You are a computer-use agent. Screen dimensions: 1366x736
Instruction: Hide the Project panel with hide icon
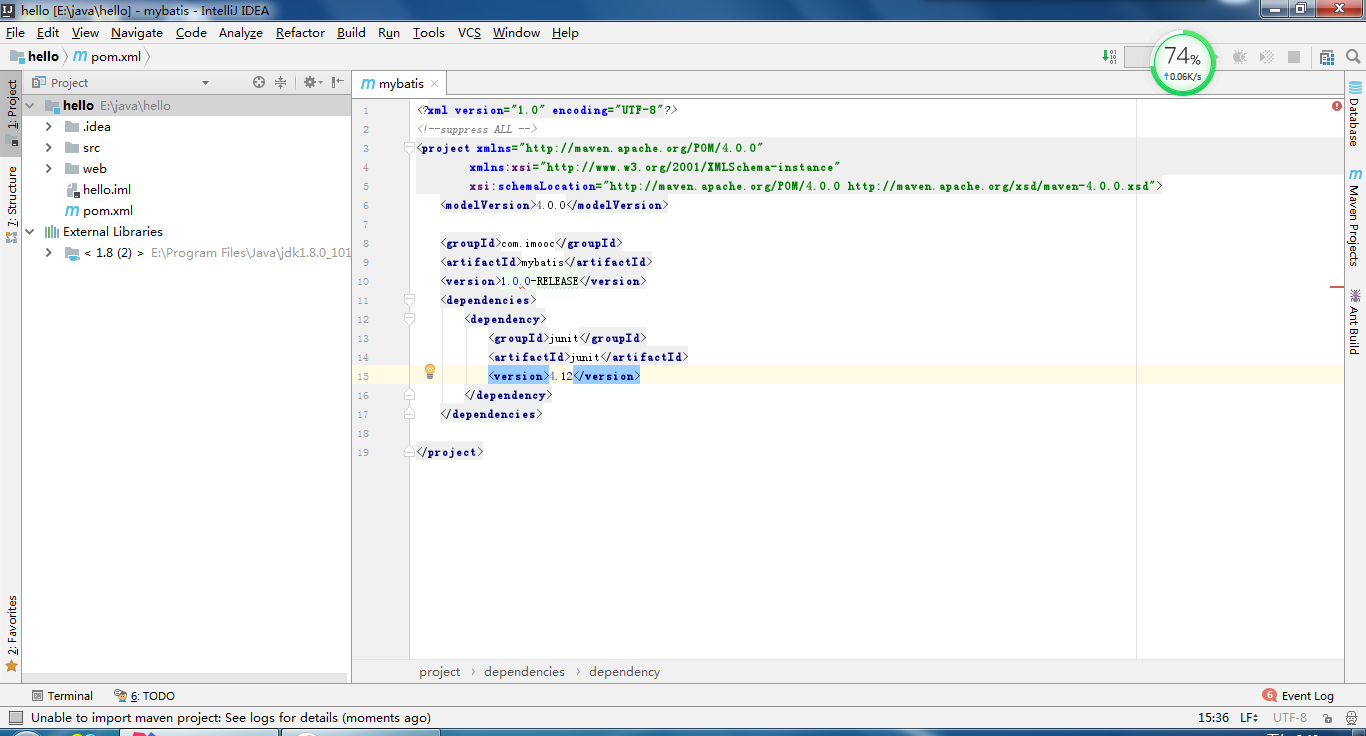click(337, 83)
